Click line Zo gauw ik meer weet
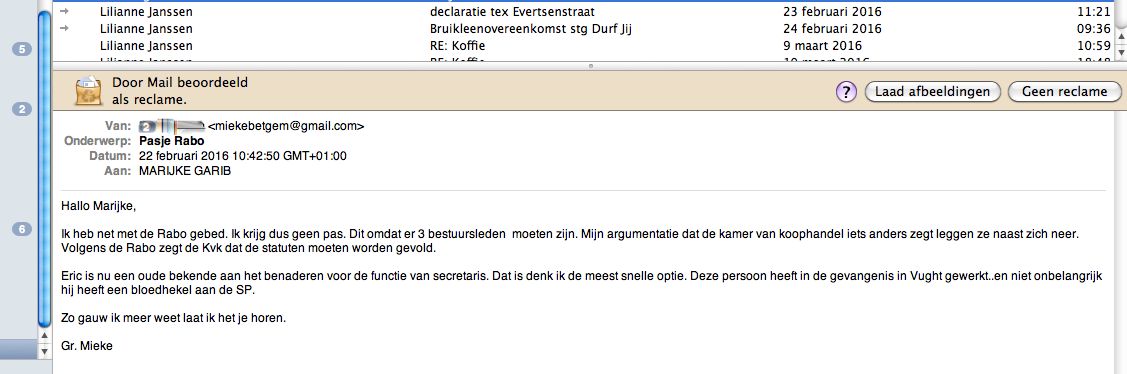 (x=174, y=318)
